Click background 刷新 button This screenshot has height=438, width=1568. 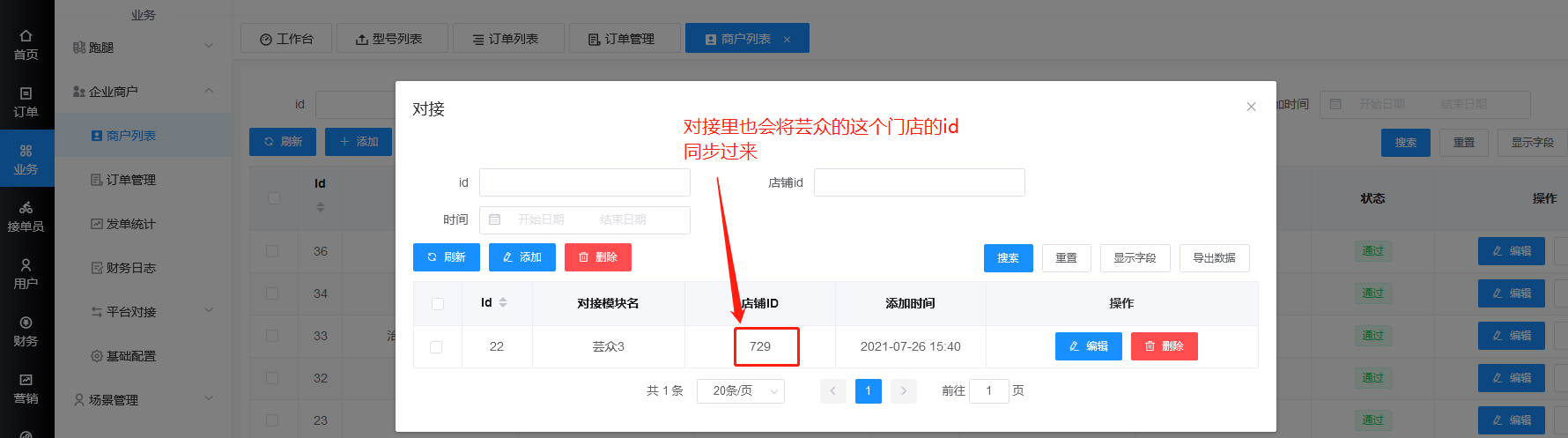[283, 141]
